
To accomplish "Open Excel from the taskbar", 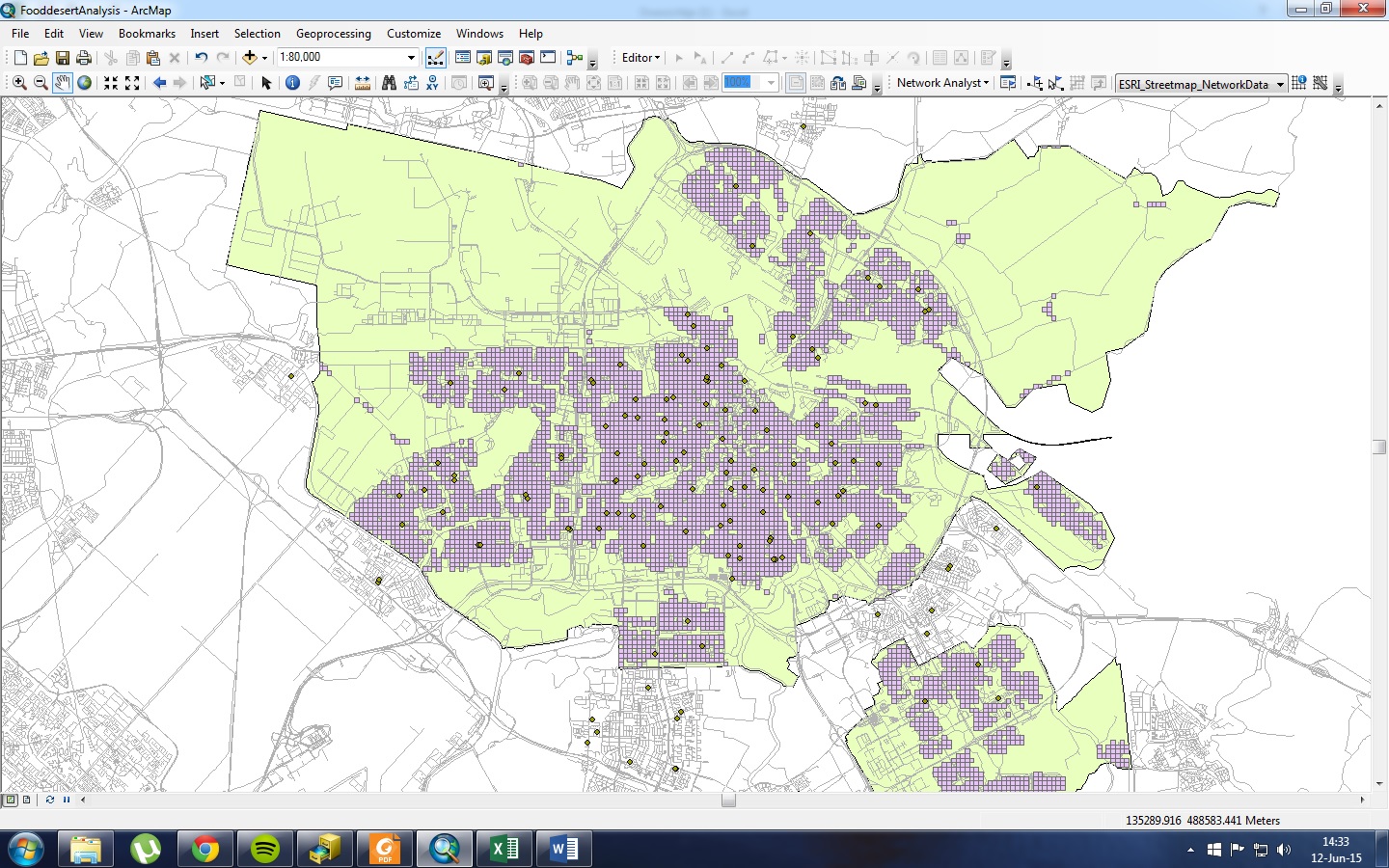I will [x=504, y=849].
